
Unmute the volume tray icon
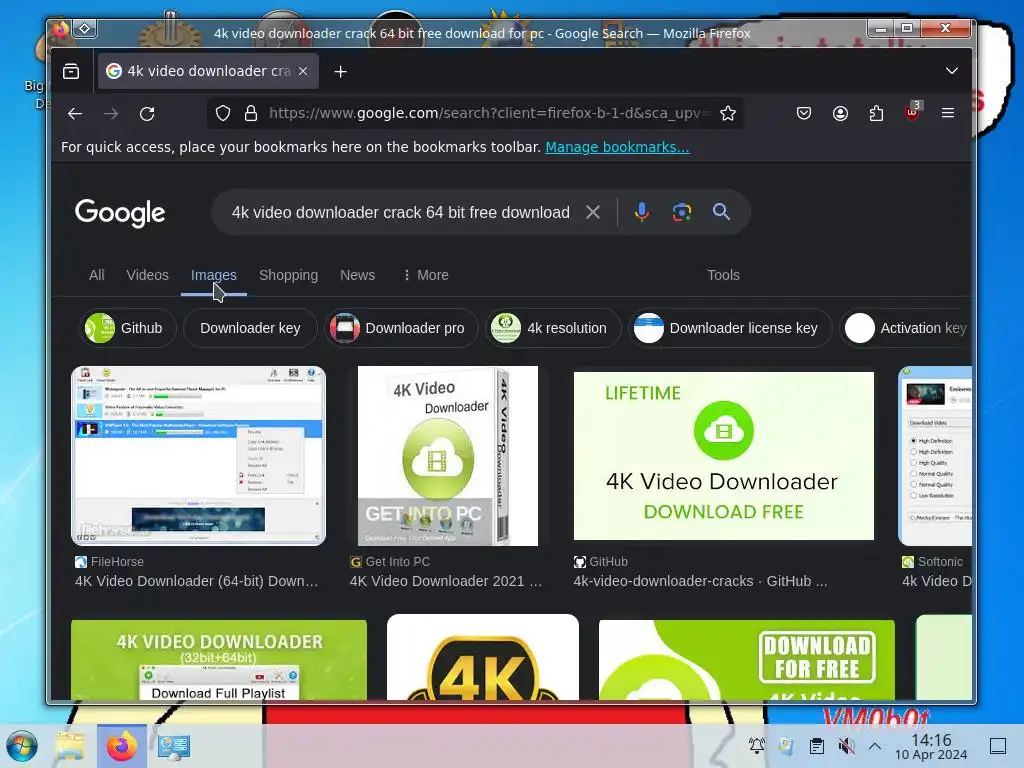(x=846, y=746)
